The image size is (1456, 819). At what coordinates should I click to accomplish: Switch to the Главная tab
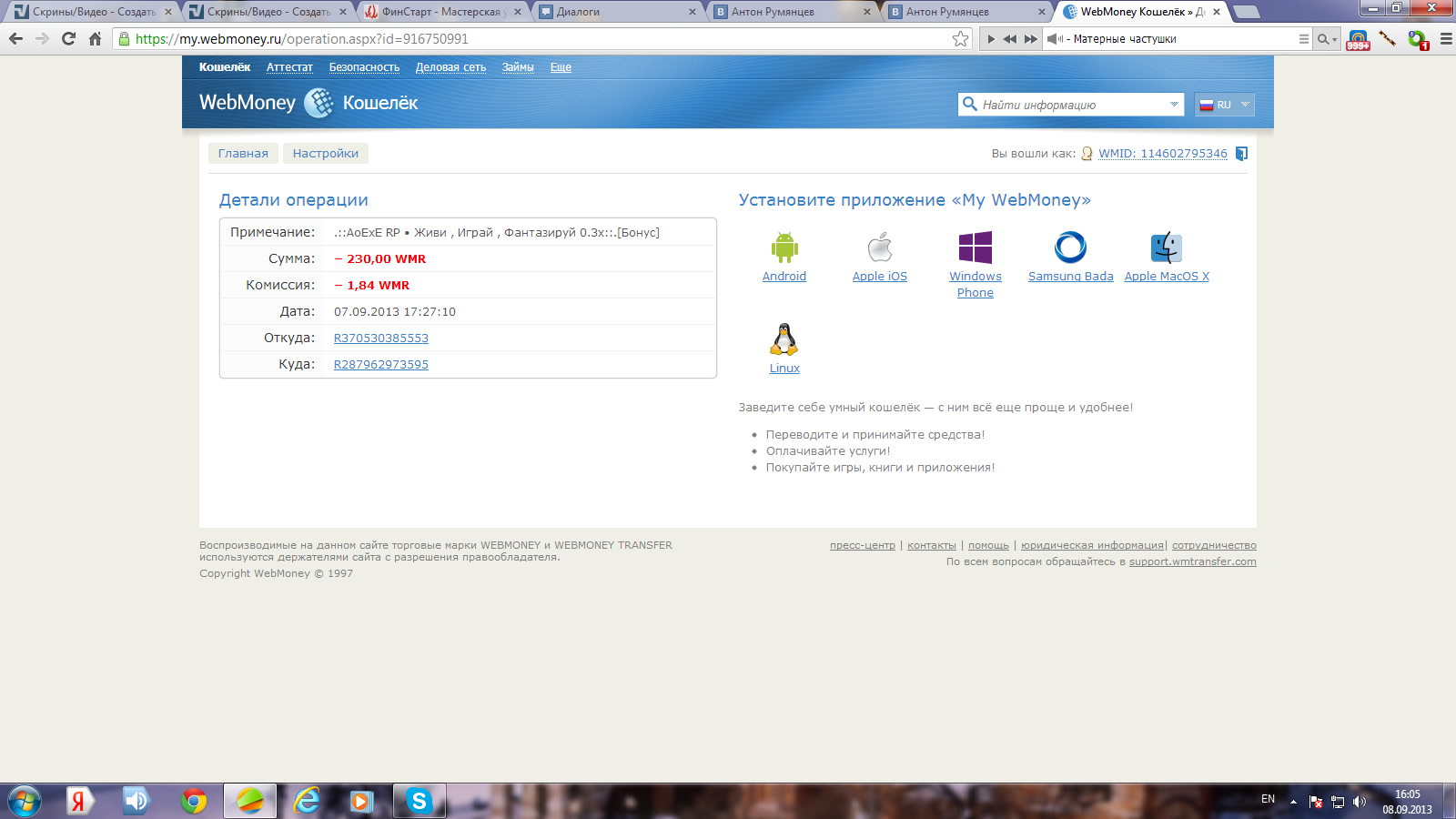pos(243,154)
